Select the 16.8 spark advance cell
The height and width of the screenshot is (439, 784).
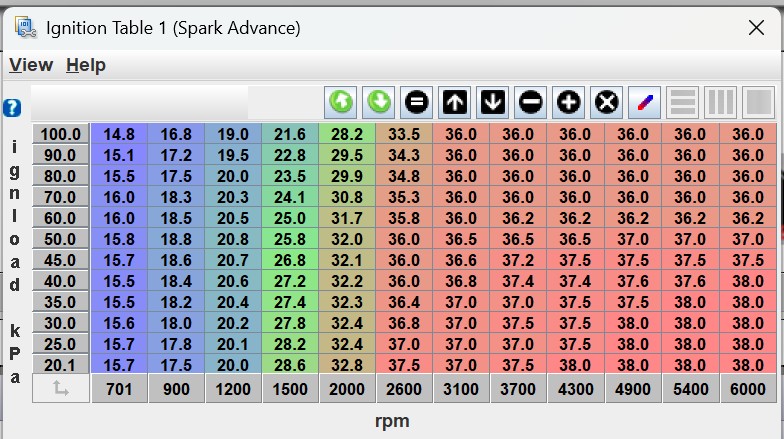pyautogui.click(x=176, y=134)
